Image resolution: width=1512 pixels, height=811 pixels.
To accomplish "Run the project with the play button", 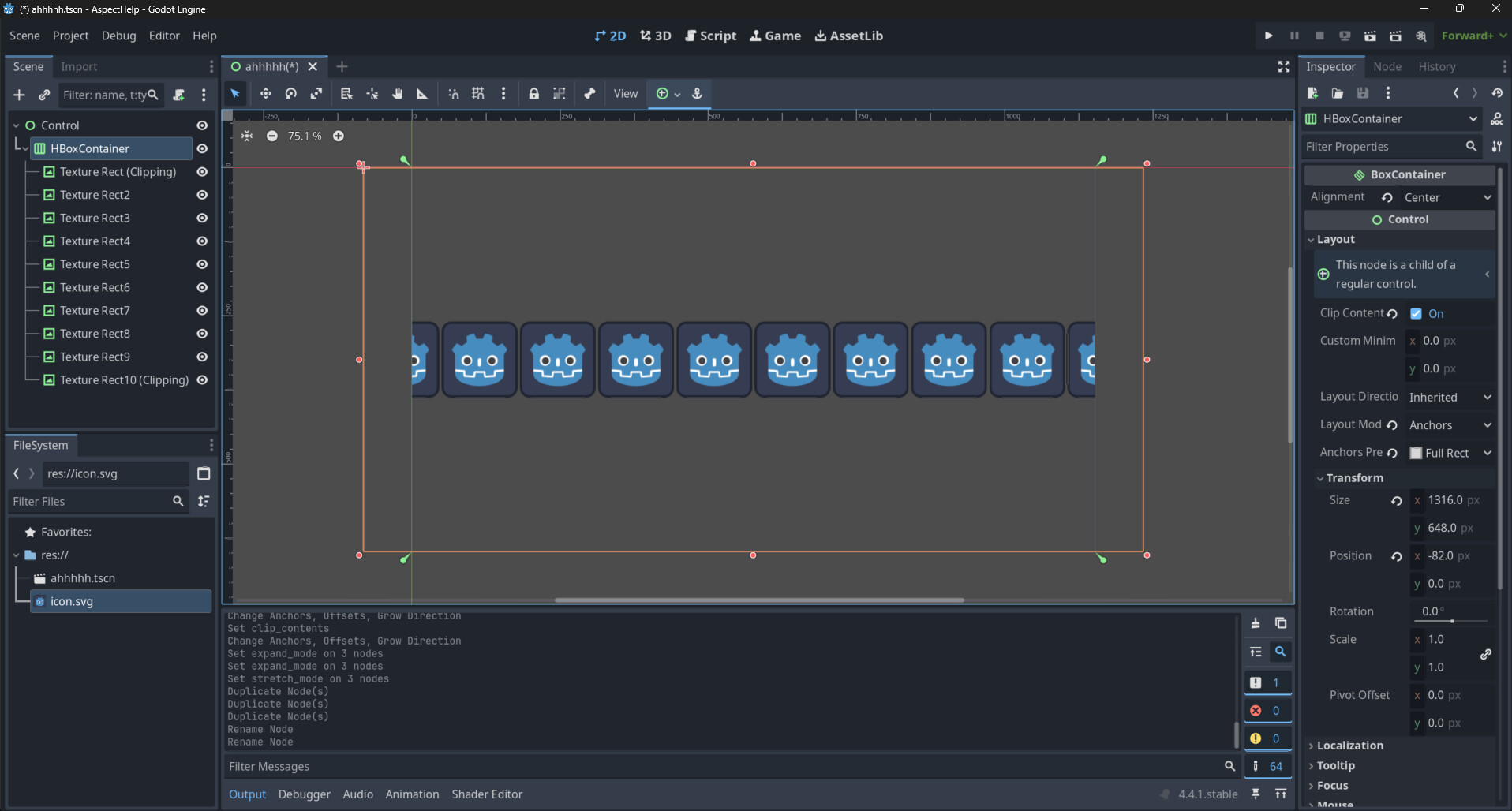I will [1268, 36].
